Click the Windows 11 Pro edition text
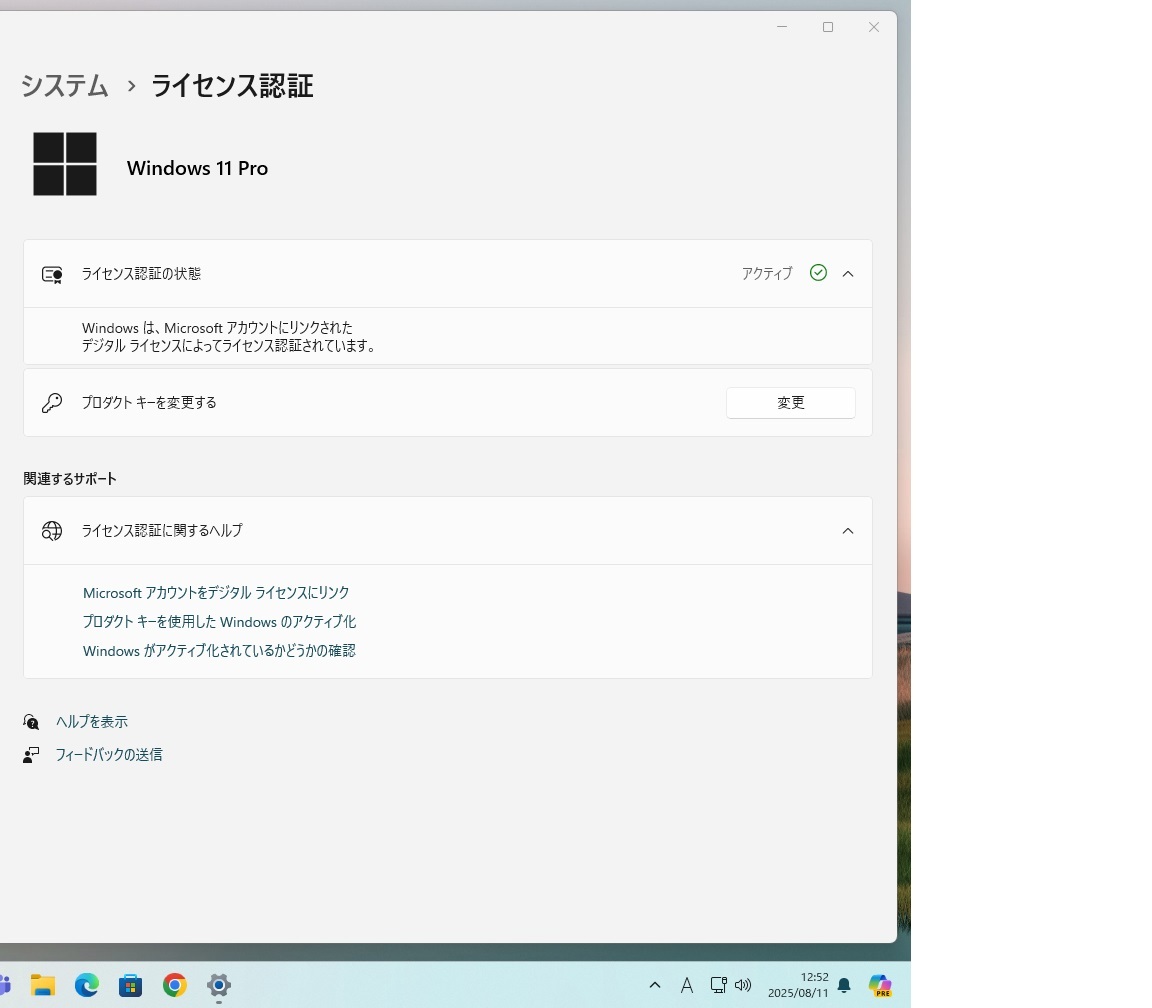The height and width of the screenshot is (1008, 1152). tap(197, 168)
